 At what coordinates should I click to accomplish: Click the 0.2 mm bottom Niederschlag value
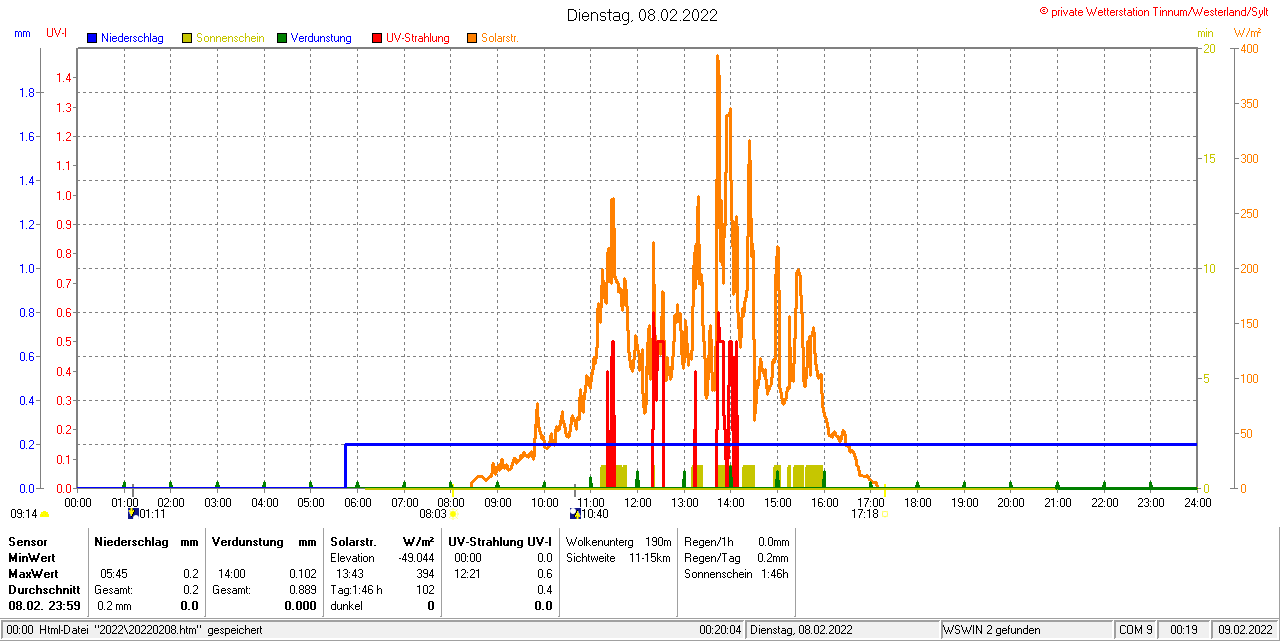[x=112, y=606]
